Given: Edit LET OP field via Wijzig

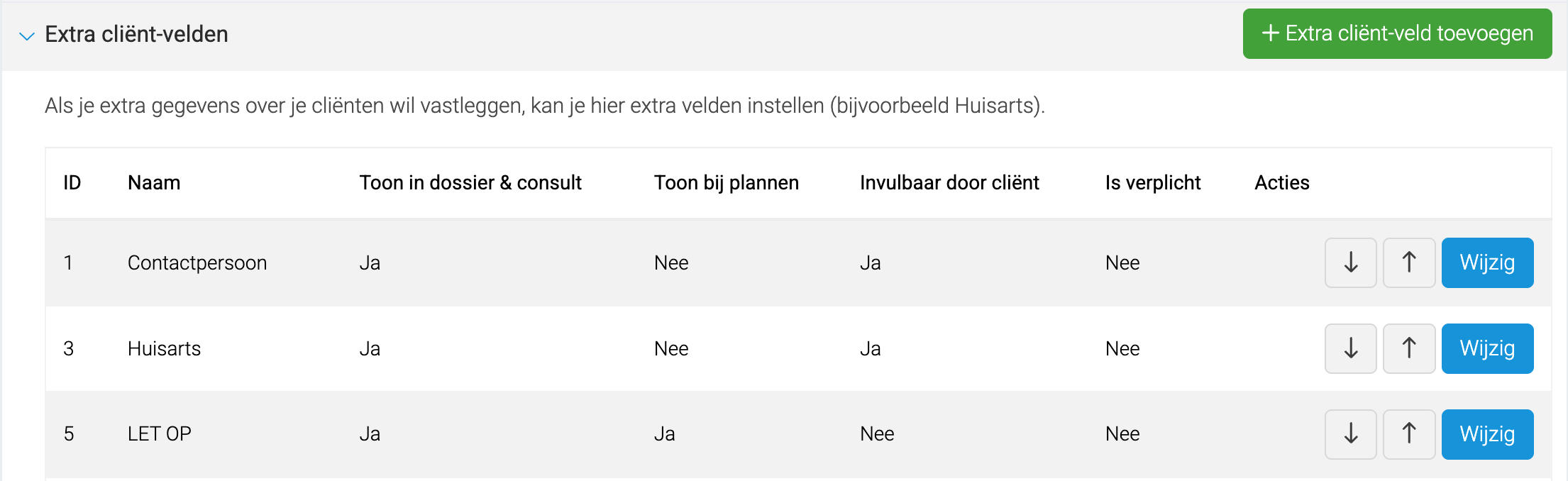Looking at the screenshot, I should 1487,434.
